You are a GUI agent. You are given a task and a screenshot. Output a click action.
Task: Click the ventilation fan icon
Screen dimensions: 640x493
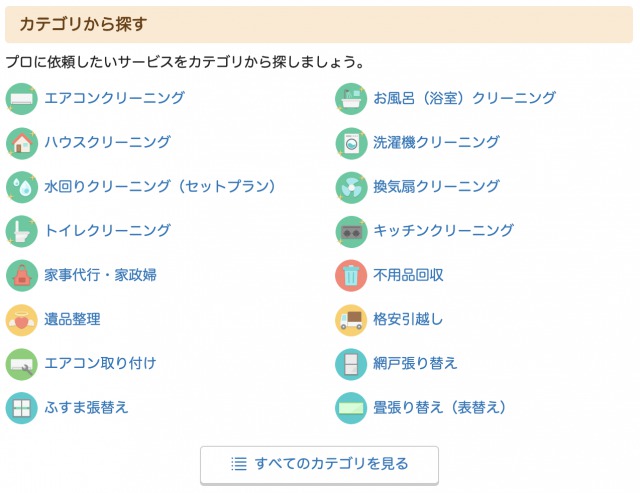(351, 187)
